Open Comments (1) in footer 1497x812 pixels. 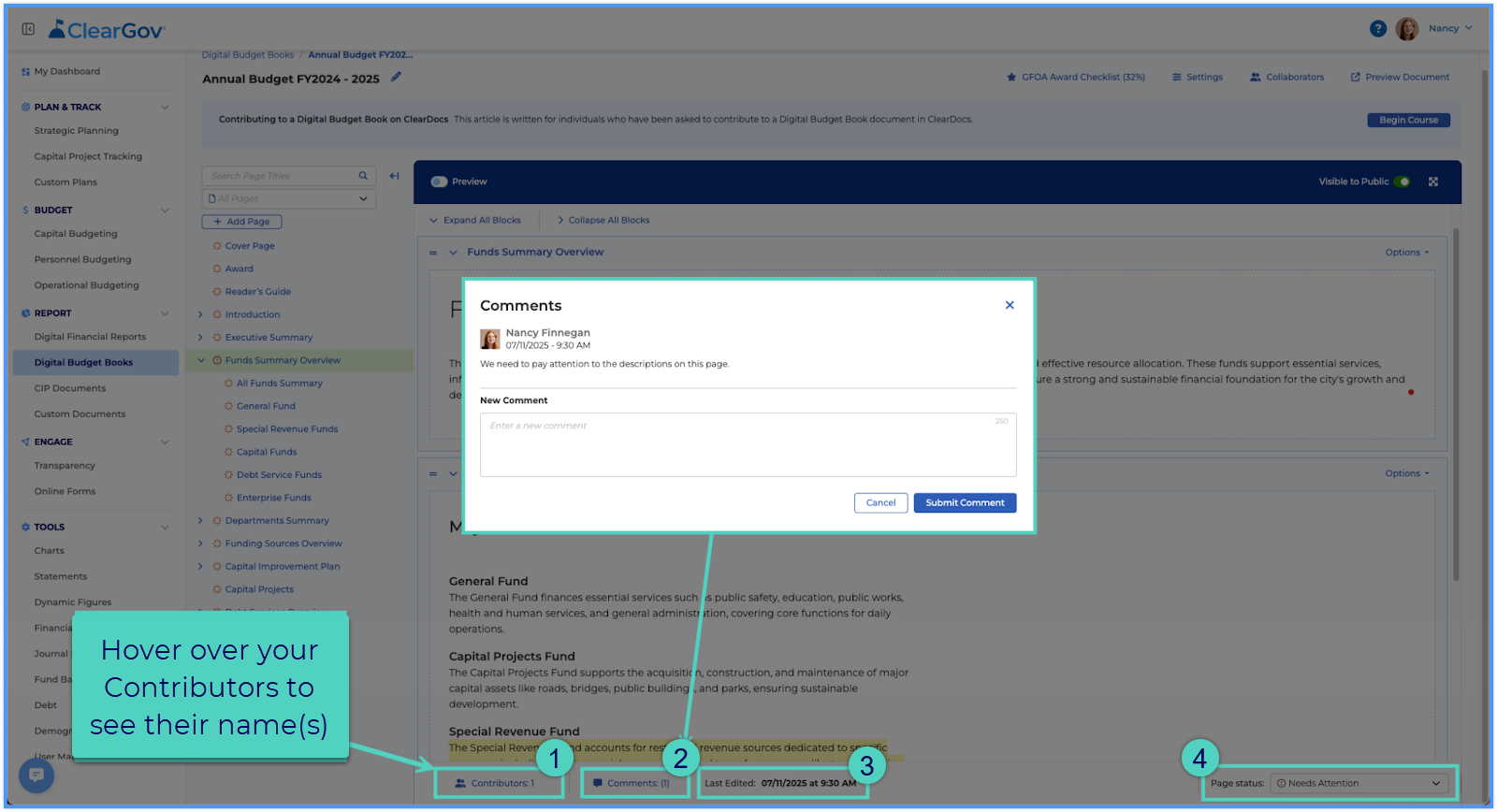[x=632, y=783]
